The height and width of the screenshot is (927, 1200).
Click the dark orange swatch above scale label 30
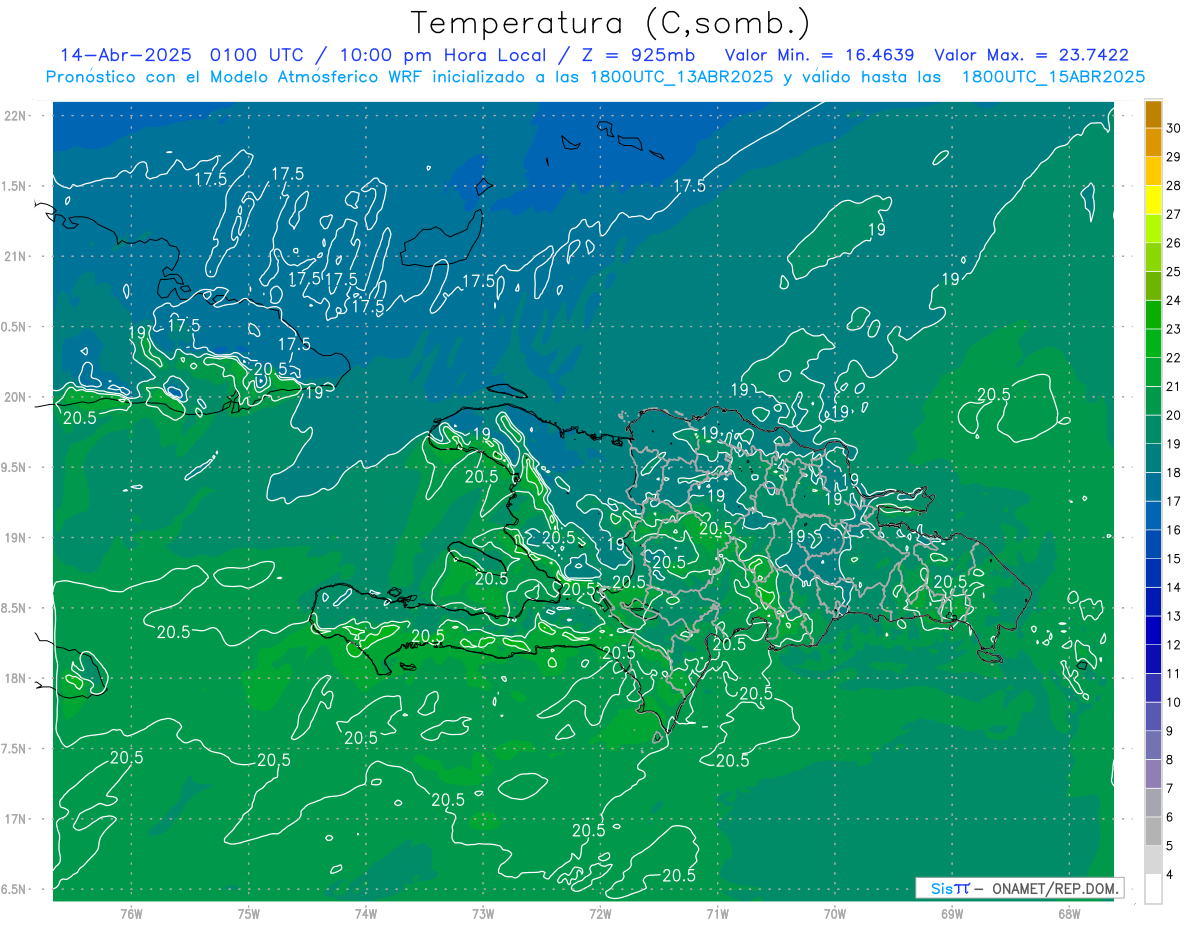click(x=1153, y=115)
